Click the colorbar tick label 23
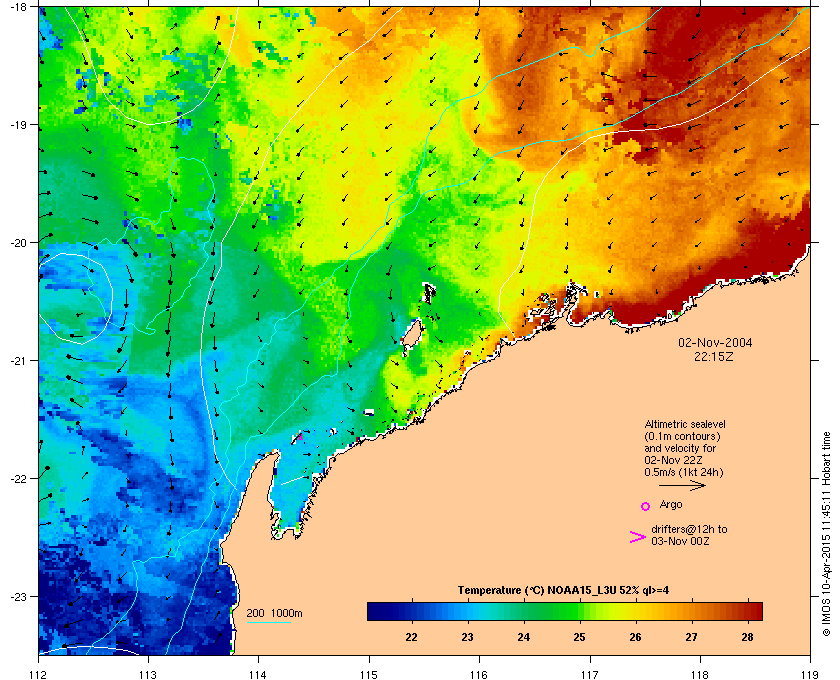 468,637
